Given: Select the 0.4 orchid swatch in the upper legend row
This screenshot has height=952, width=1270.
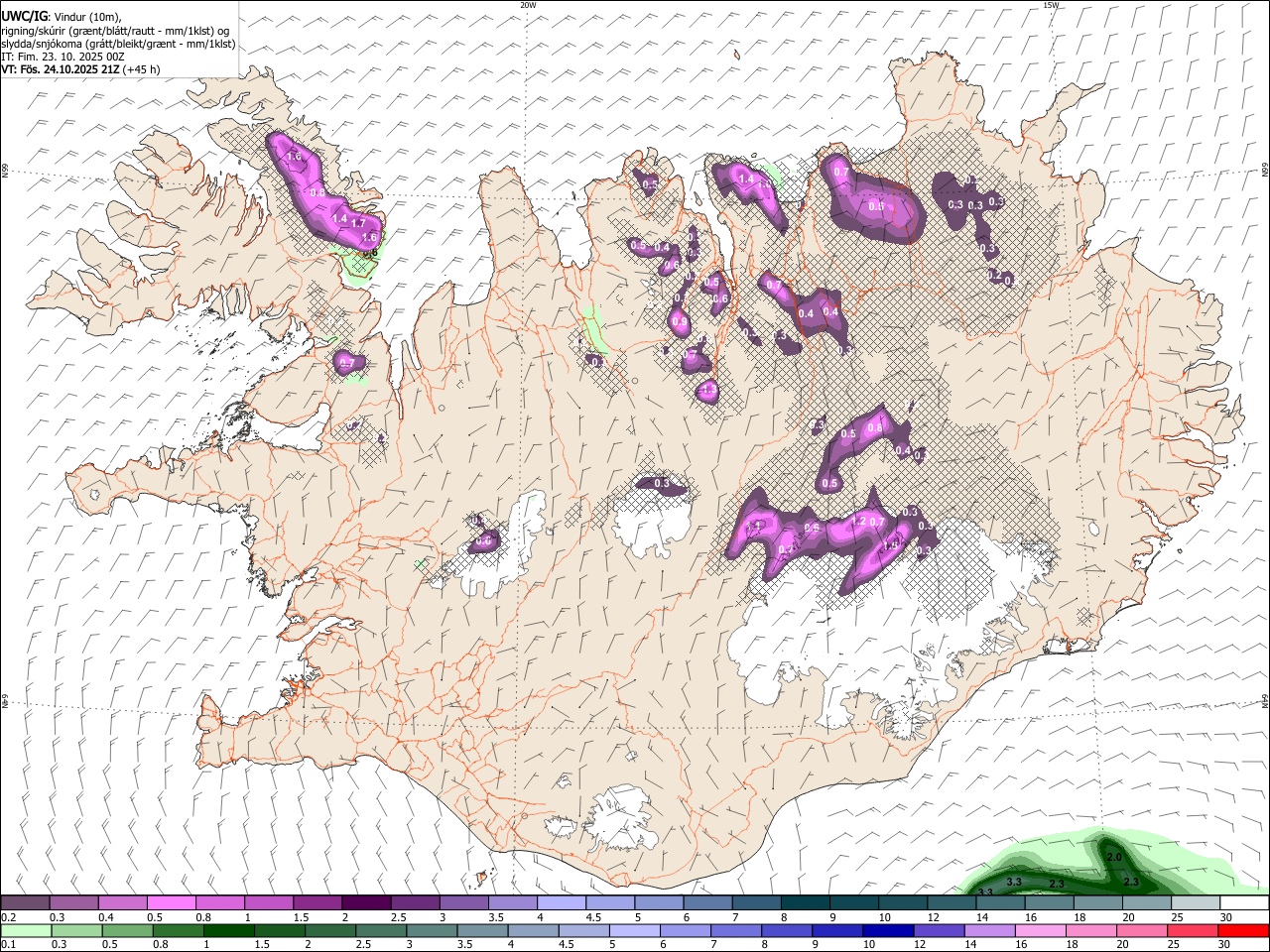Looking at the screenshot, I should click(x=122, y=903).
